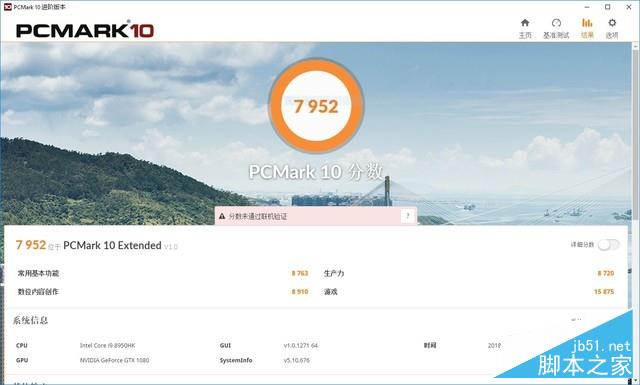
Task: Click the PCMark 10 title bar app icon
Action: coord(7,7)
